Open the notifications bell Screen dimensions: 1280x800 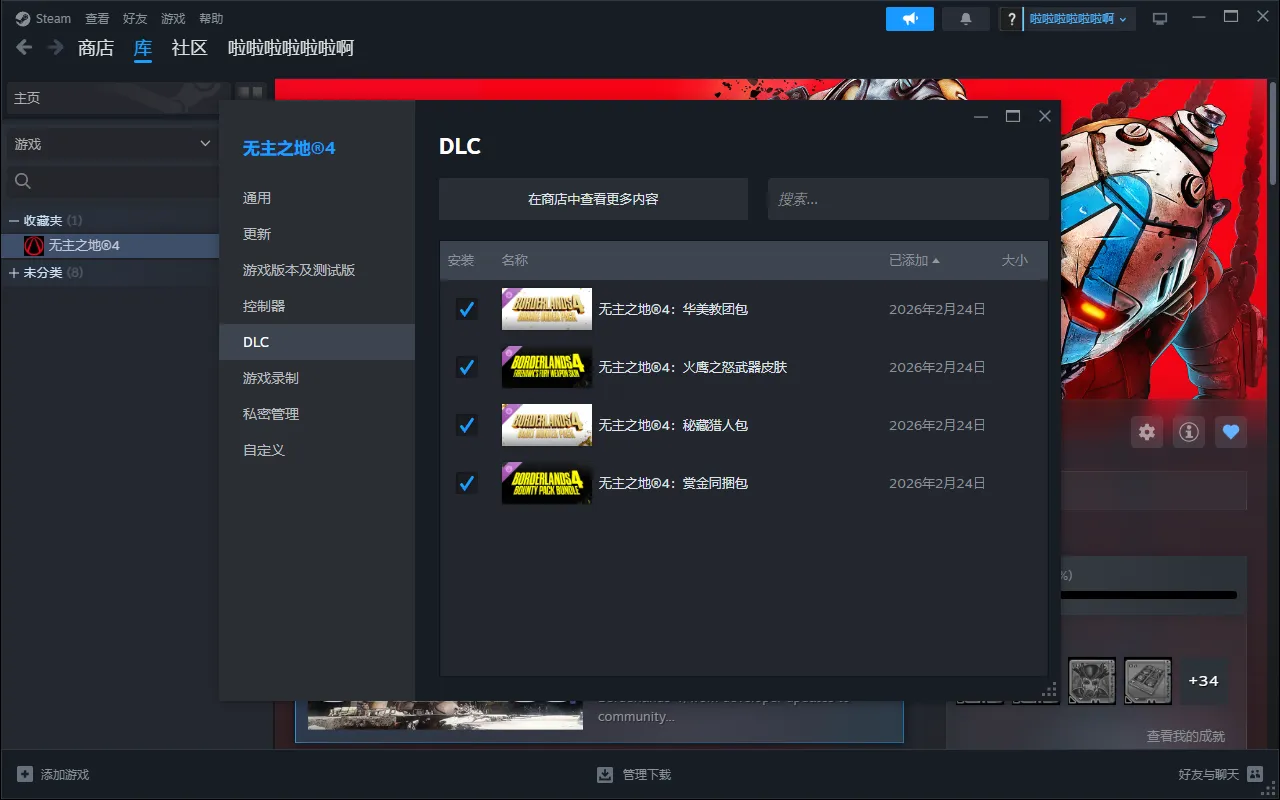click(965, 19)
